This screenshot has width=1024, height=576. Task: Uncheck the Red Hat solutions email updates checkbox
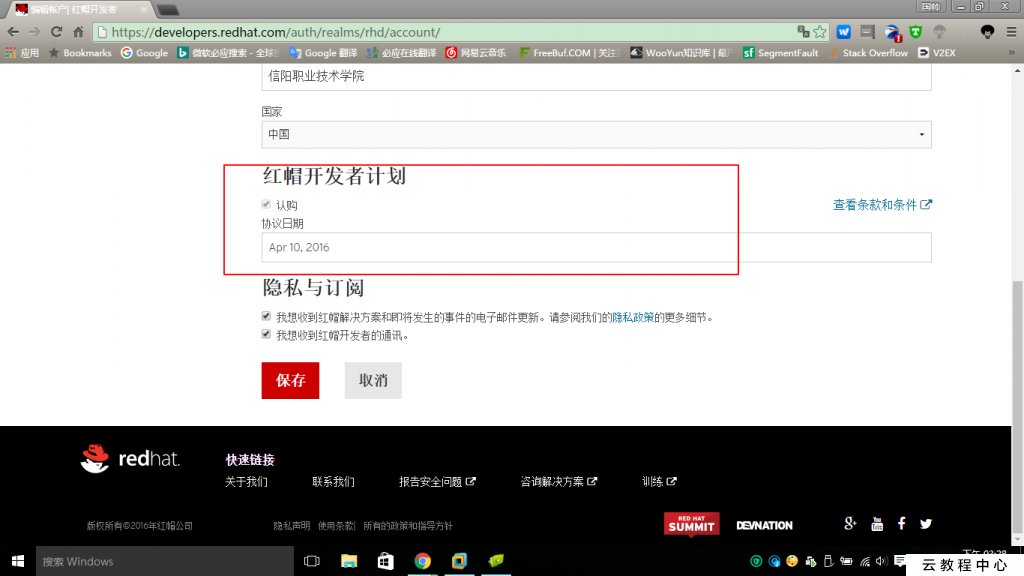[266, 316]
